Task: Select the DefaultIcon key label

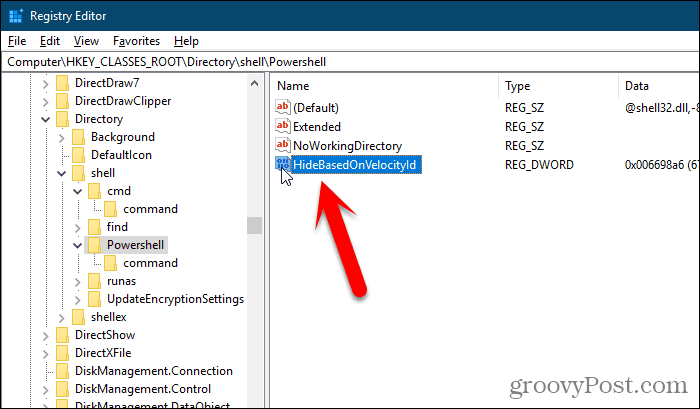Action: click(x=121, y=155)
